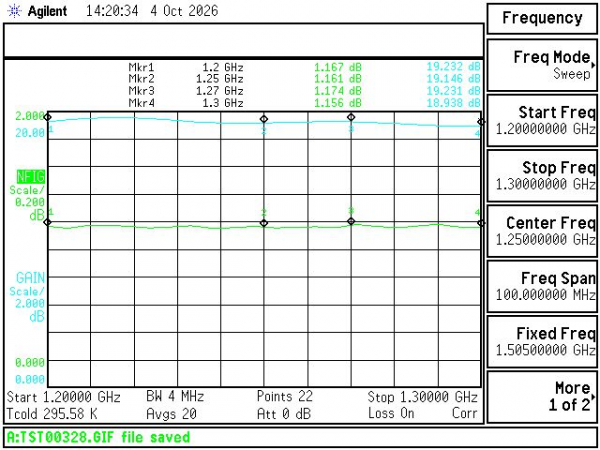Select the Frequency menu title
600x450 pixels.
[x=542, y=18]
